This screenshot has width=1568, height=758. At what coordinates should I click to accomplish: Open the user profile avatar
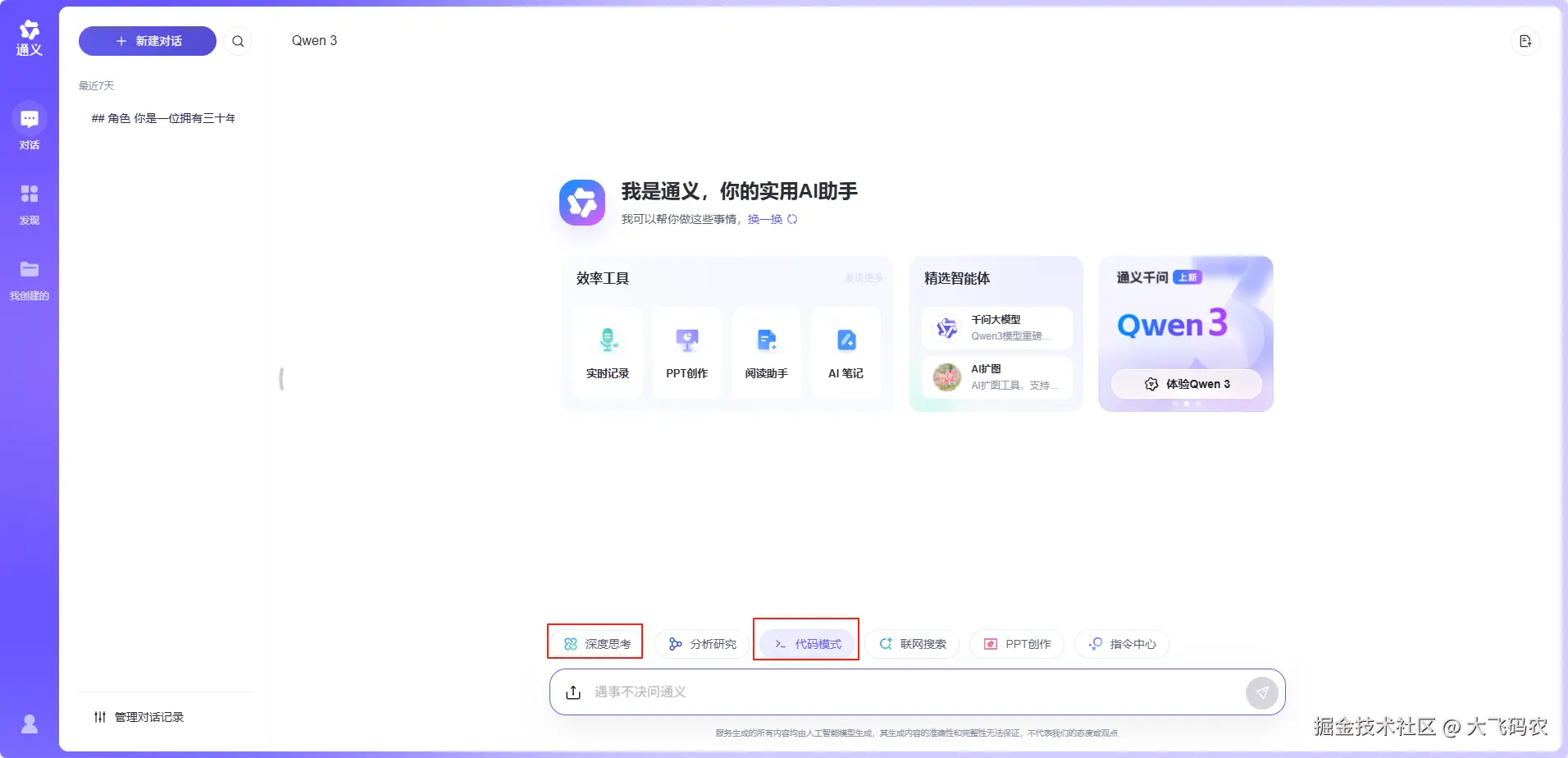point(30,724)
